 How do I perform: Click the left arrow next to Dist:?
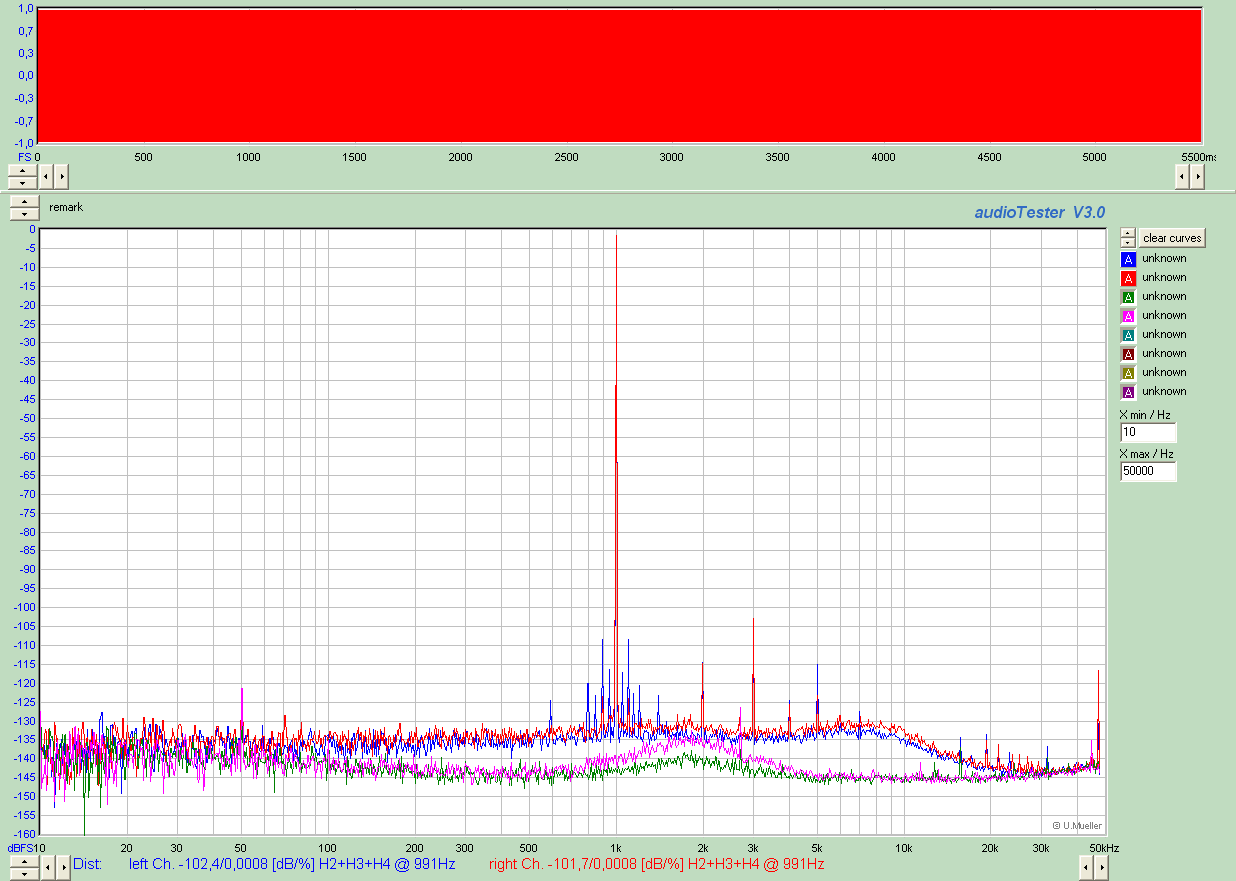tap(46, 866)
